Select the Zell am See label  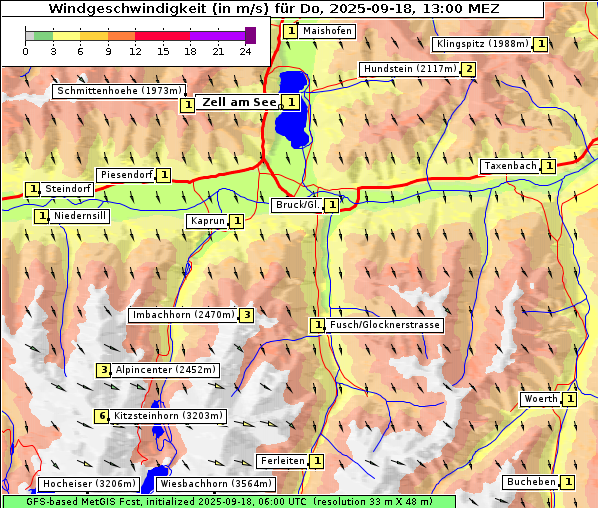(239, 102)
